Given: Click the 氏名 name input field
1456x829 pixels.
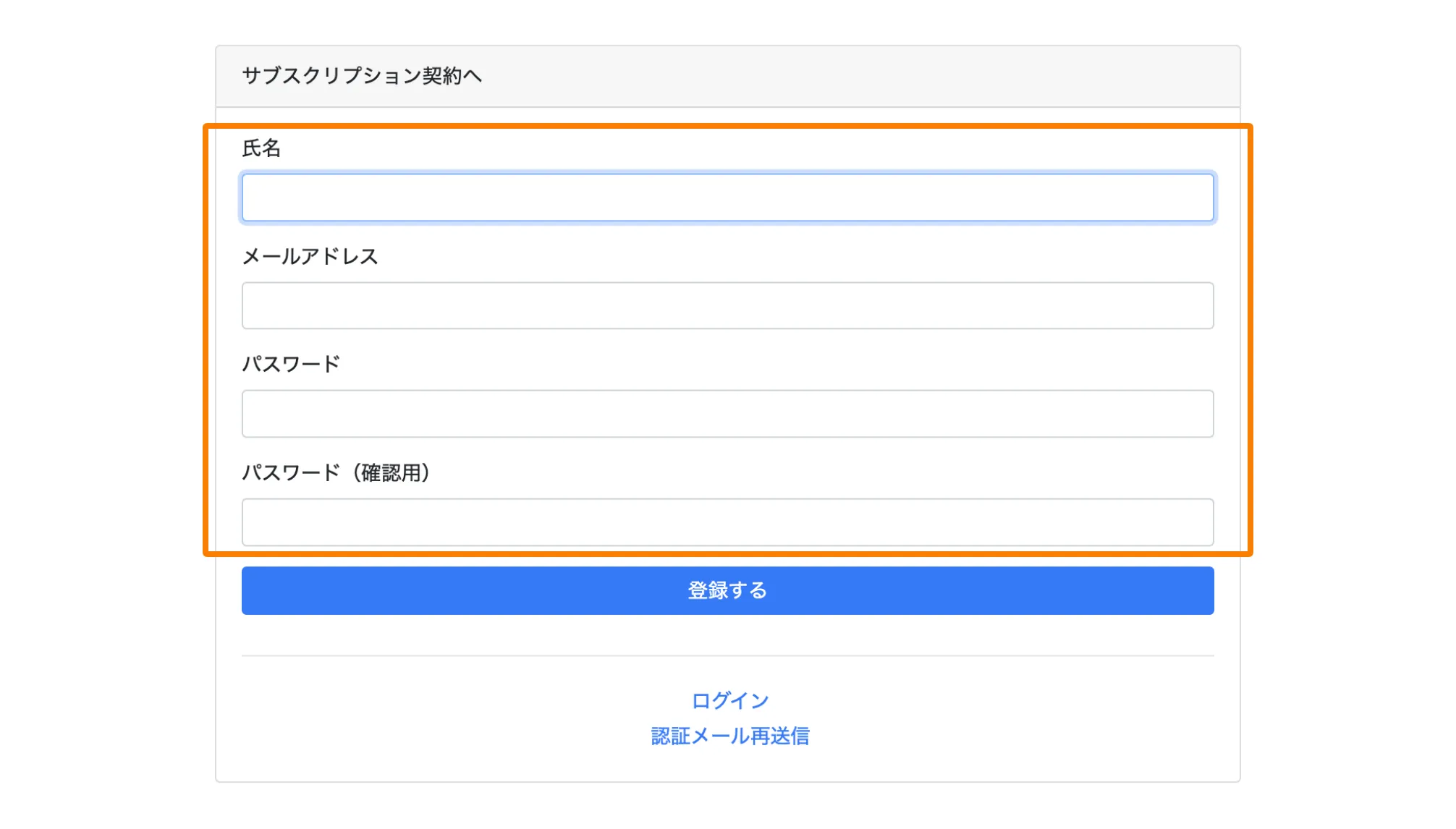Looking at the screenshot, I should click(727, 197).
